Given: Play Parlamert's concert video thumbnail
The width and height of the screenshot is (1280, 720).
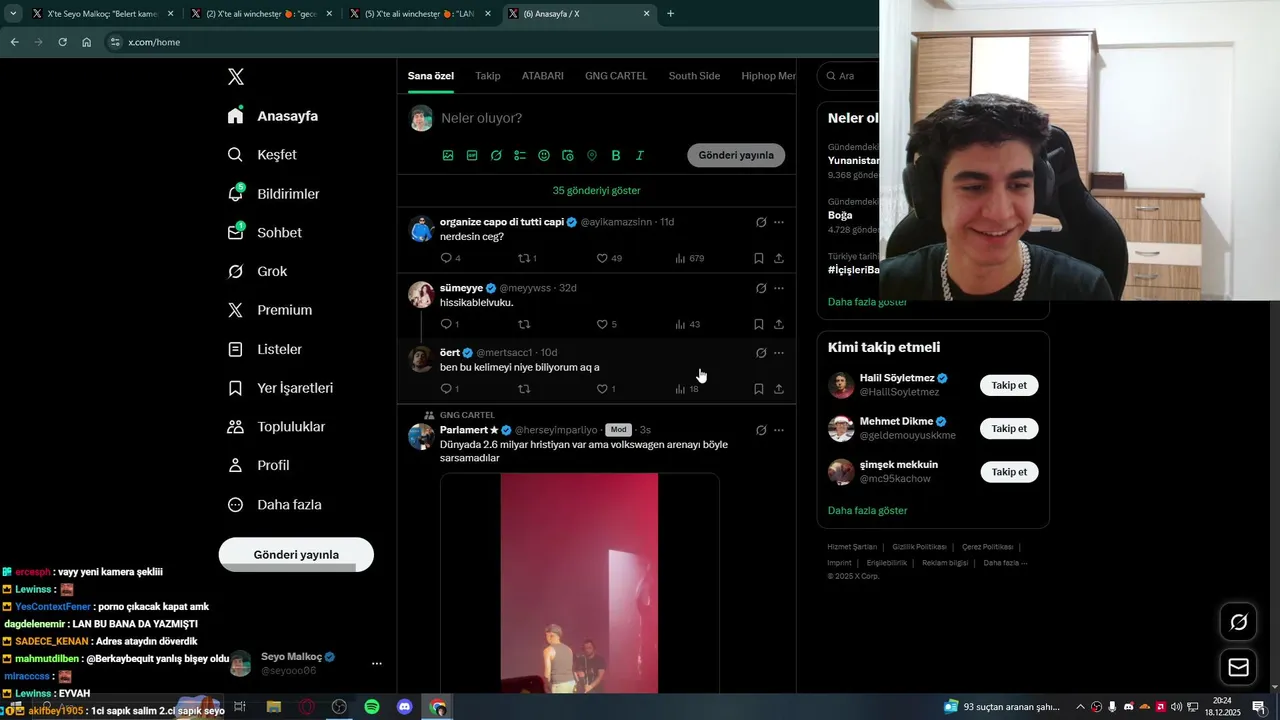Looking at the screenshot, I should 579,583.
